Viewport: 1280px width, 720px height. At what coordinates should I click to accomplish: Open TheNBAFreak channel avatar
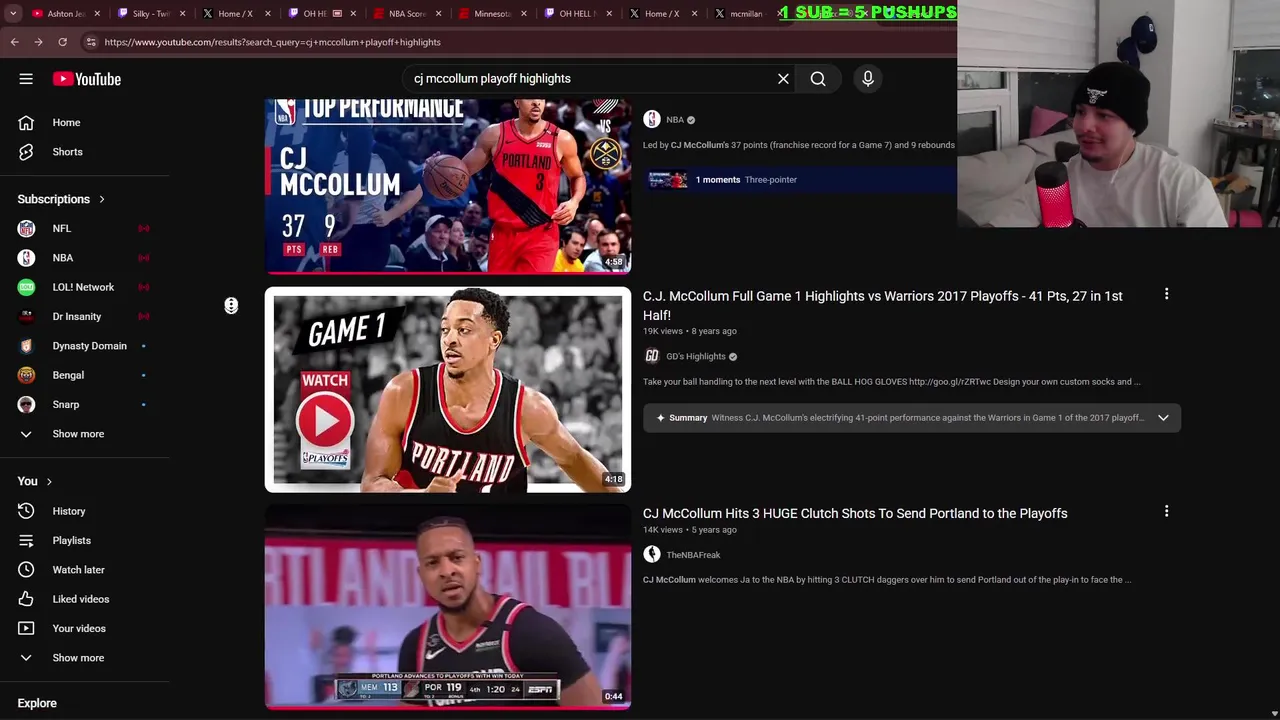click(x=652, y=555)
